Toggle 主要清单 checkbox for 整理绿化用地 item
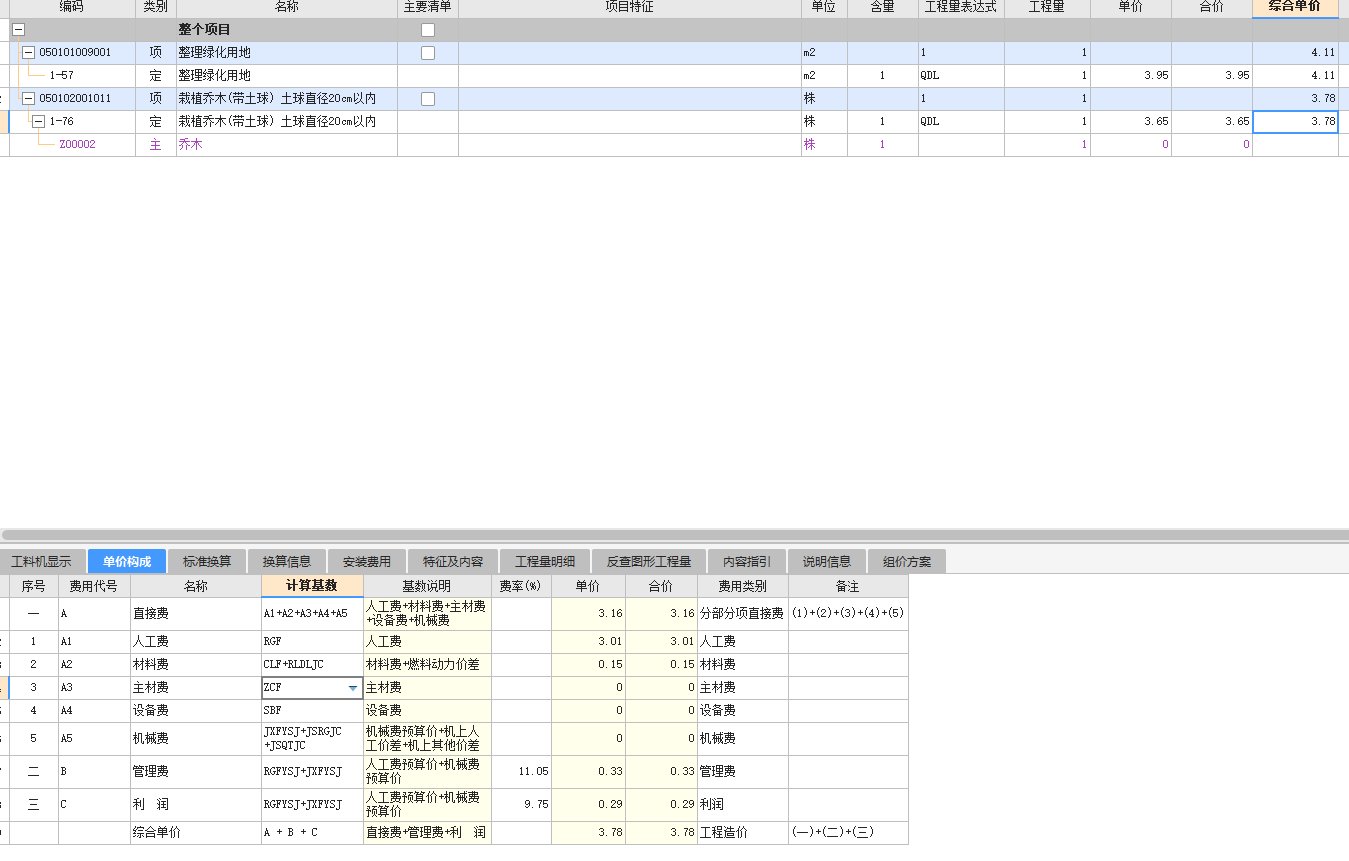Screen dimensions: 1349x861 coord(428,53)
